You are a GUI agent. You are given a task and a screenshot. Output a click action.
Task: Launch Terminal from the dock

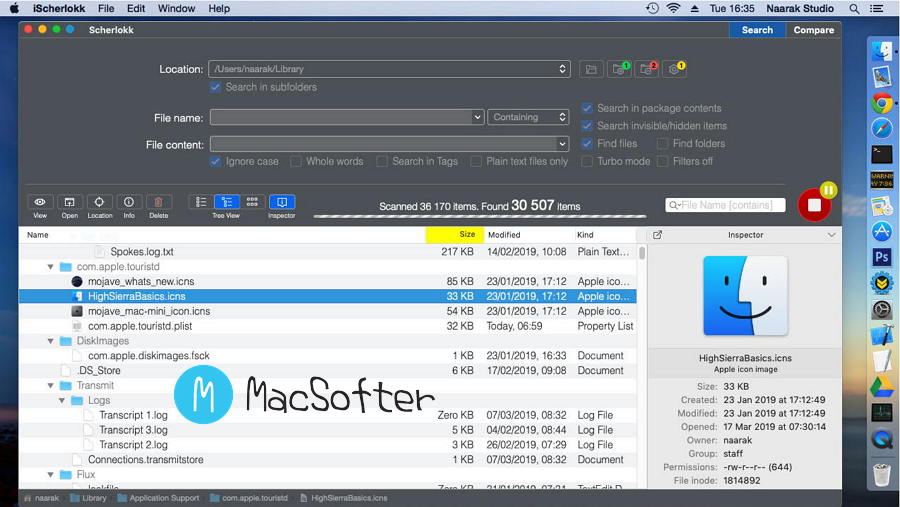click(x=882, y=154)
